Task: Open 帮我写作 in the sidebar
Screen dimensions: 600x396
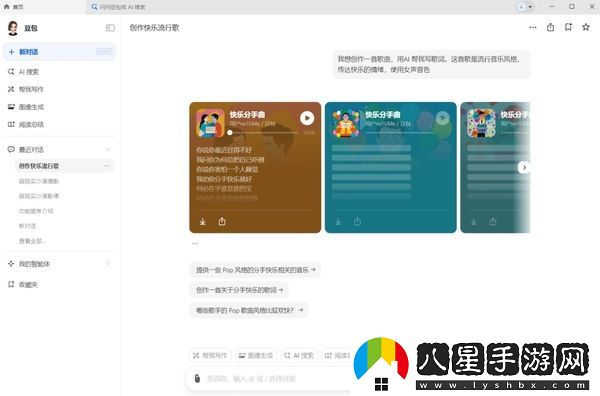Action: (x=26, y=89)
